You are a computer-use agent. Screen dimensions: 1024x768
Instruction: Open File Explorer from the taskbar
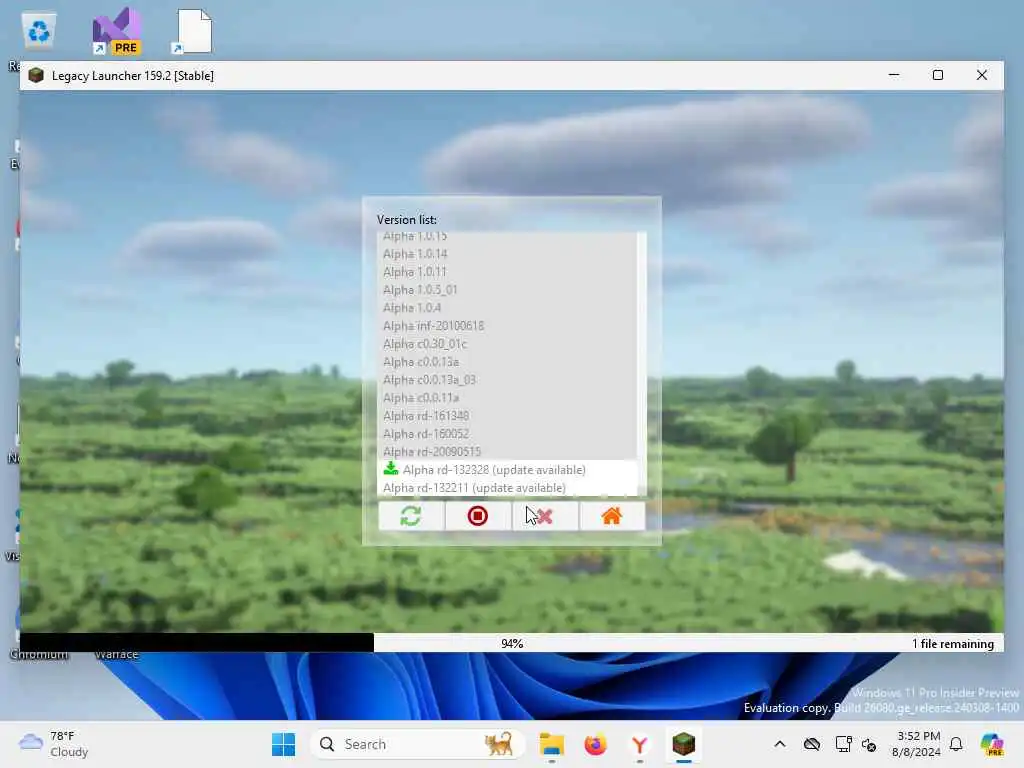tap(552, 744)
